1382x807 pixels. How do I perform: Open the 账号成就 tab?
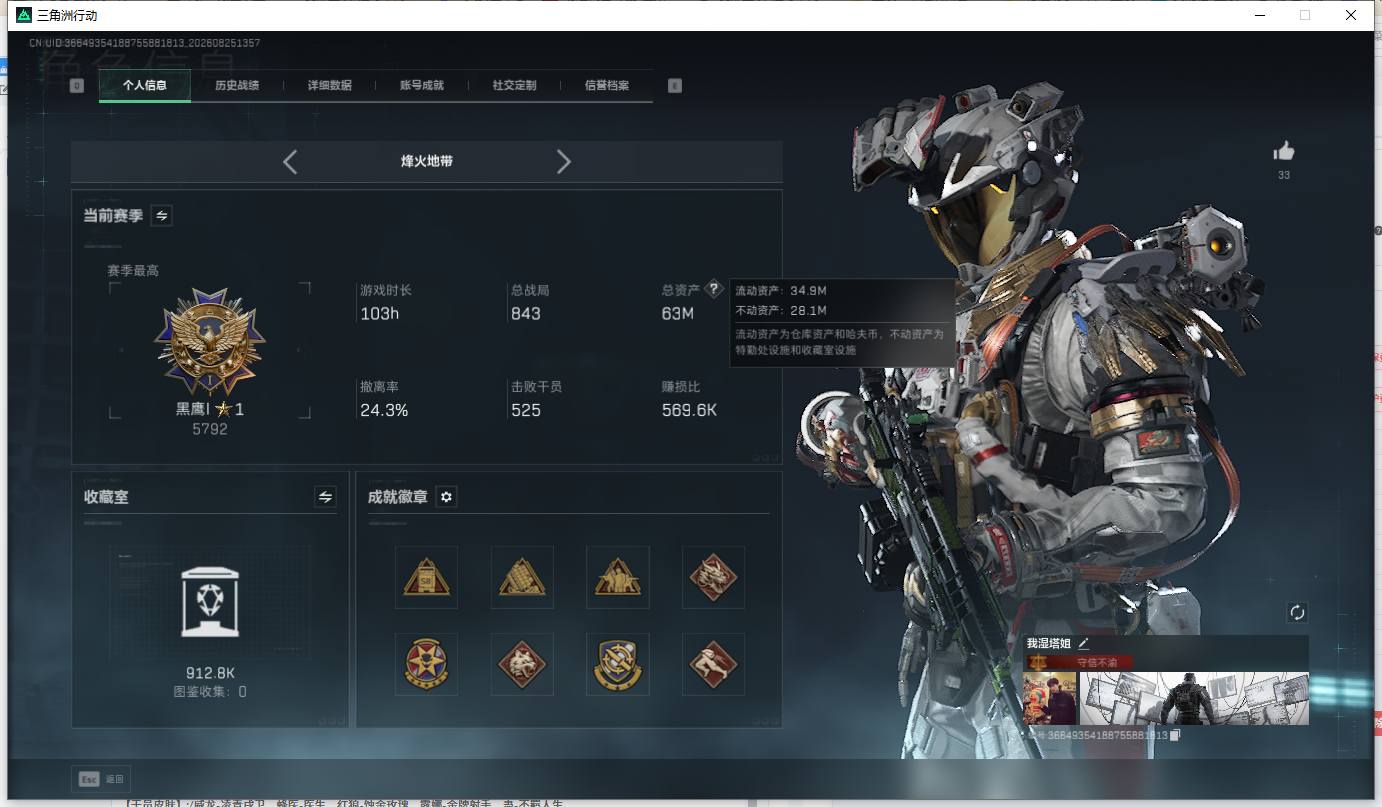click(x=422, y=86)
